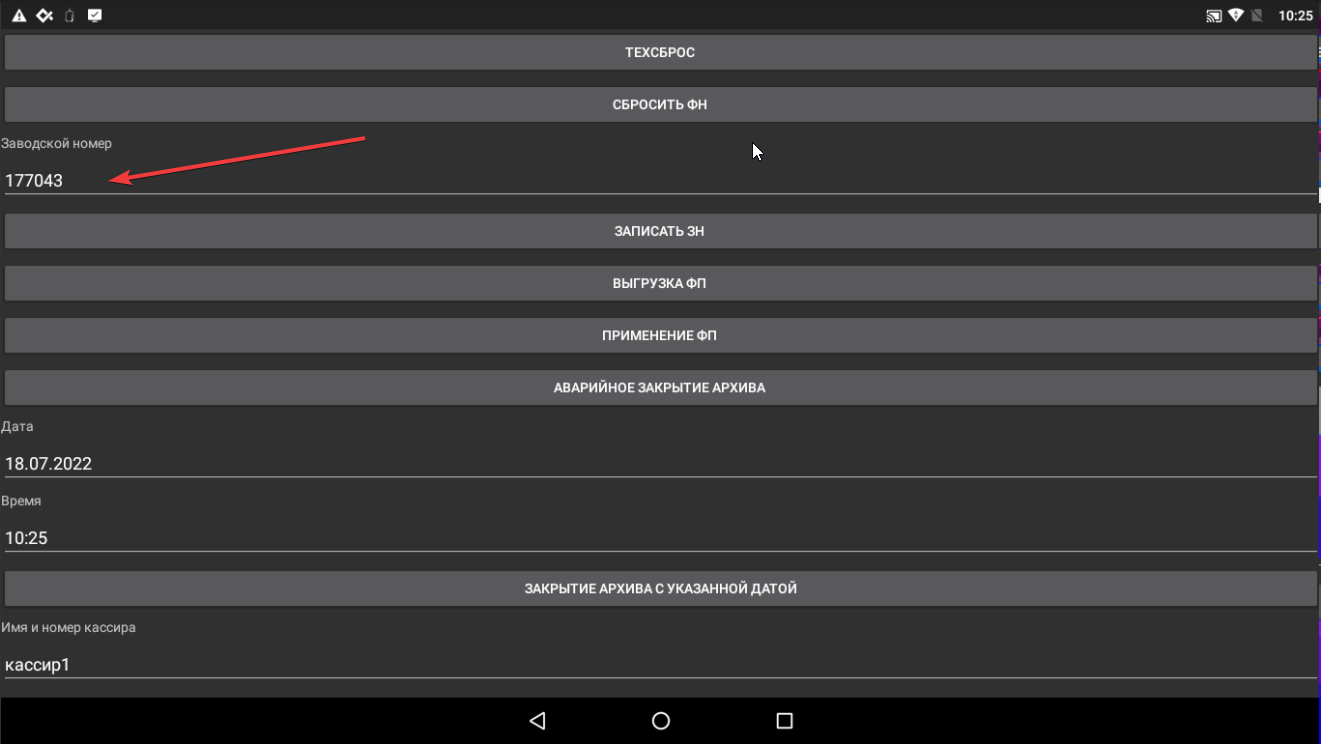Tap the cast screen icon in status bar
The height and width of the screenshot is (744, 1321).
[1214, 16]
